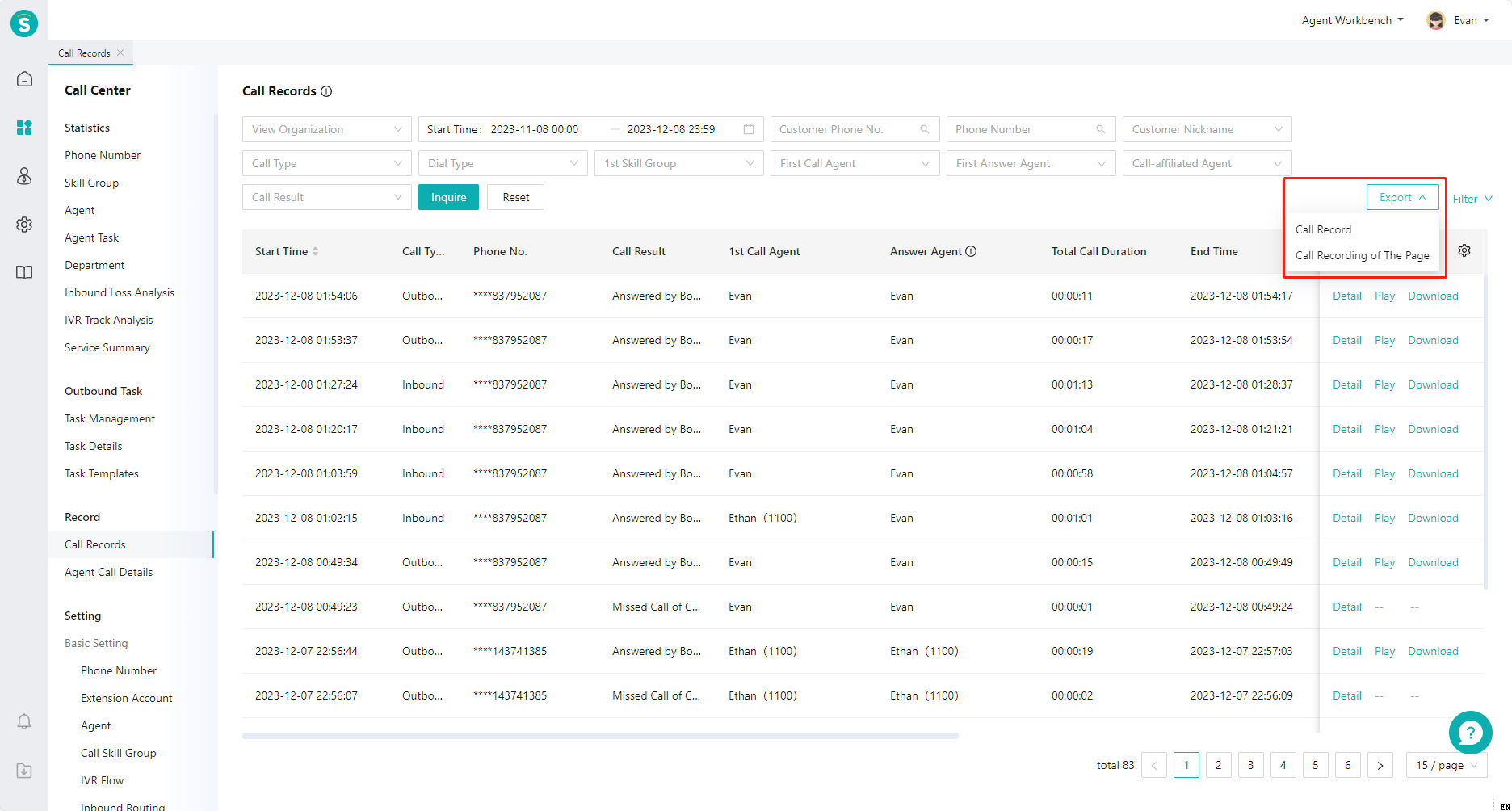This screenshot has height=811, width=1512.
Task: Open Phone Number under Statistics
Action: click(x=103, y=155)
